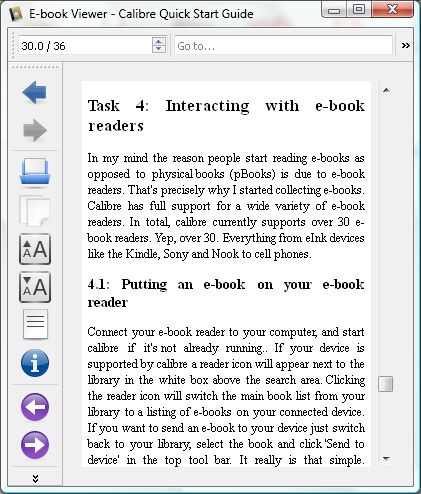Show book metadata with the info icon

point(35,363)
